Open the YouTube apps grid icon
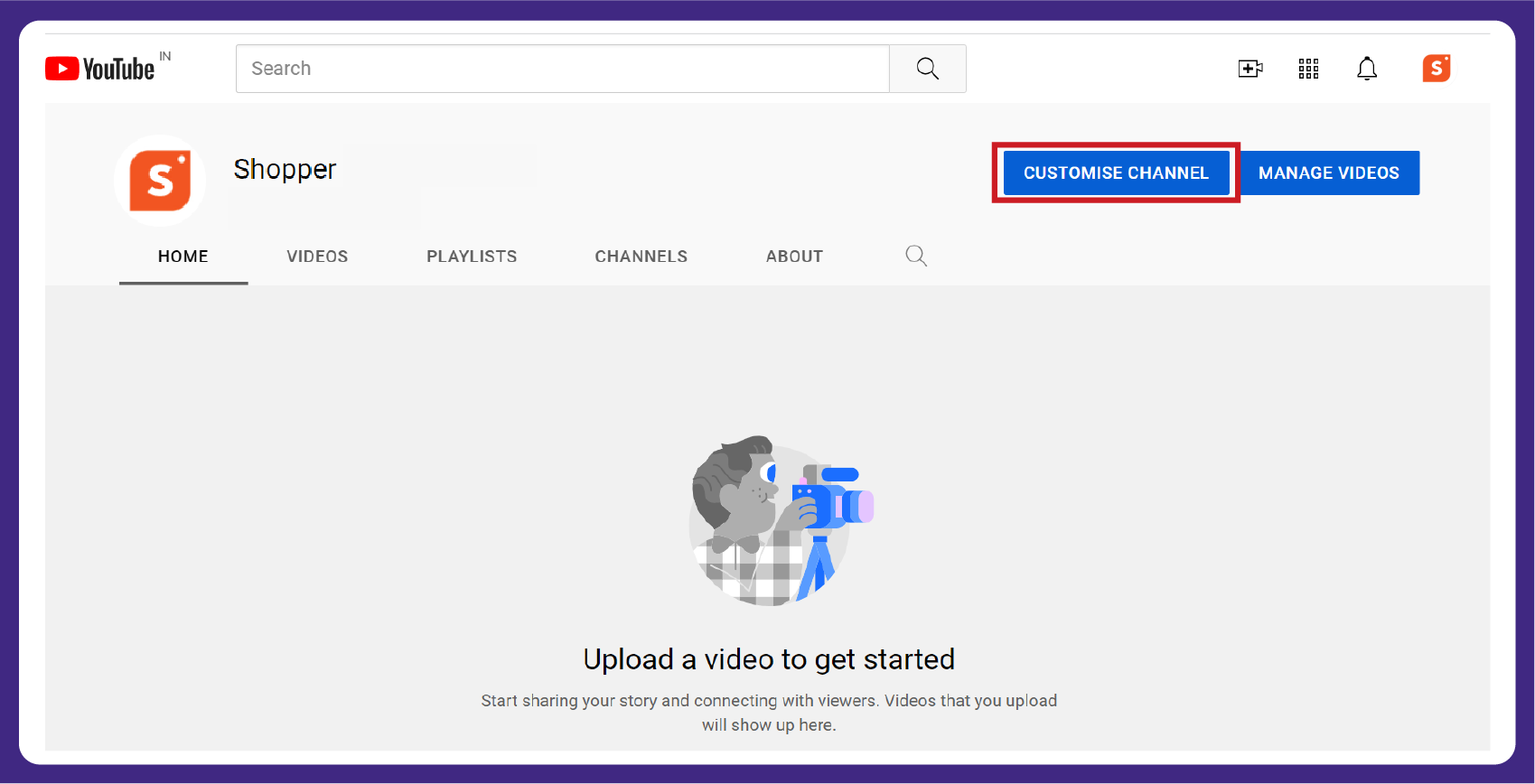Screen dimensions: 1535x784 1308,69
